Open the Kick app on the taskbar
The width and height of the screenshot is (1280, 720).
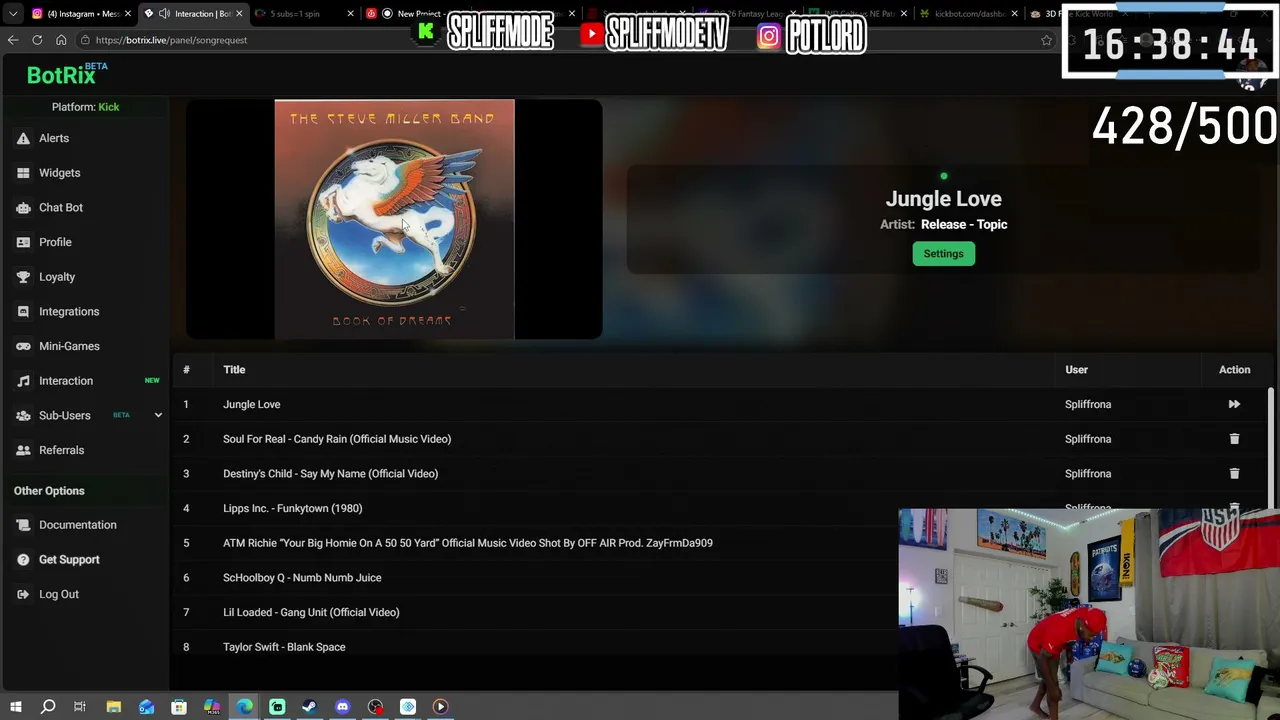[x=277, y=707]
